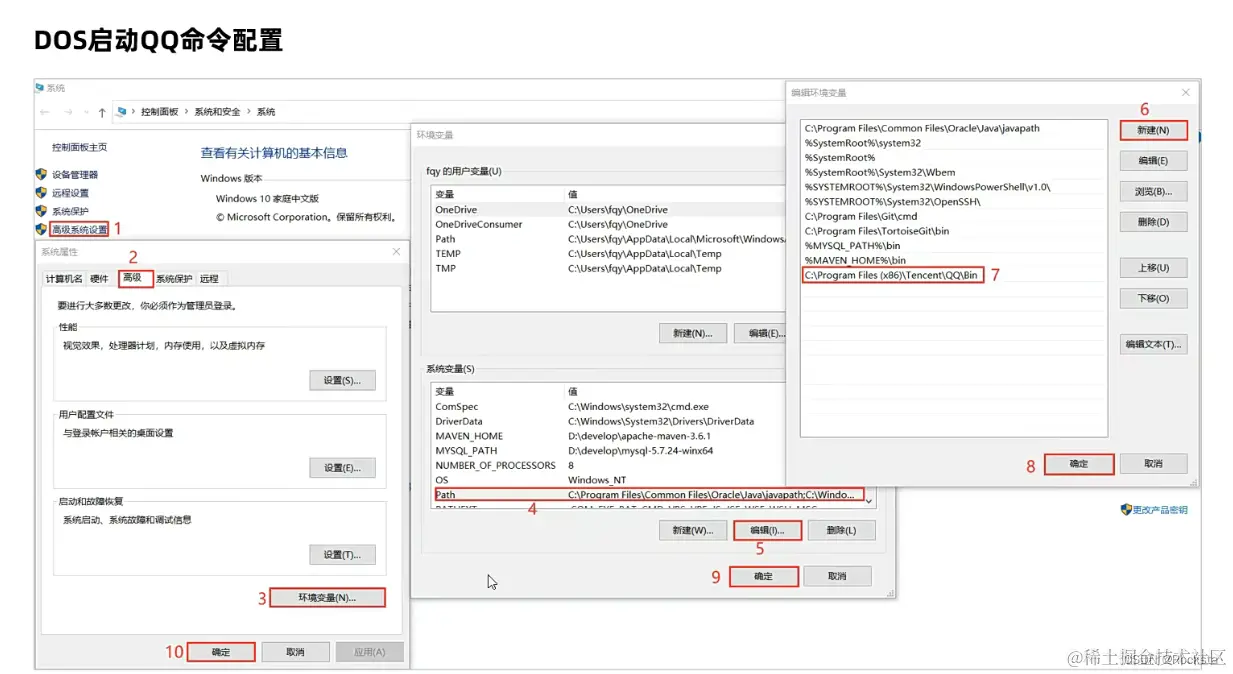Click 编辑(I)... under system variables

click(767, 530)
